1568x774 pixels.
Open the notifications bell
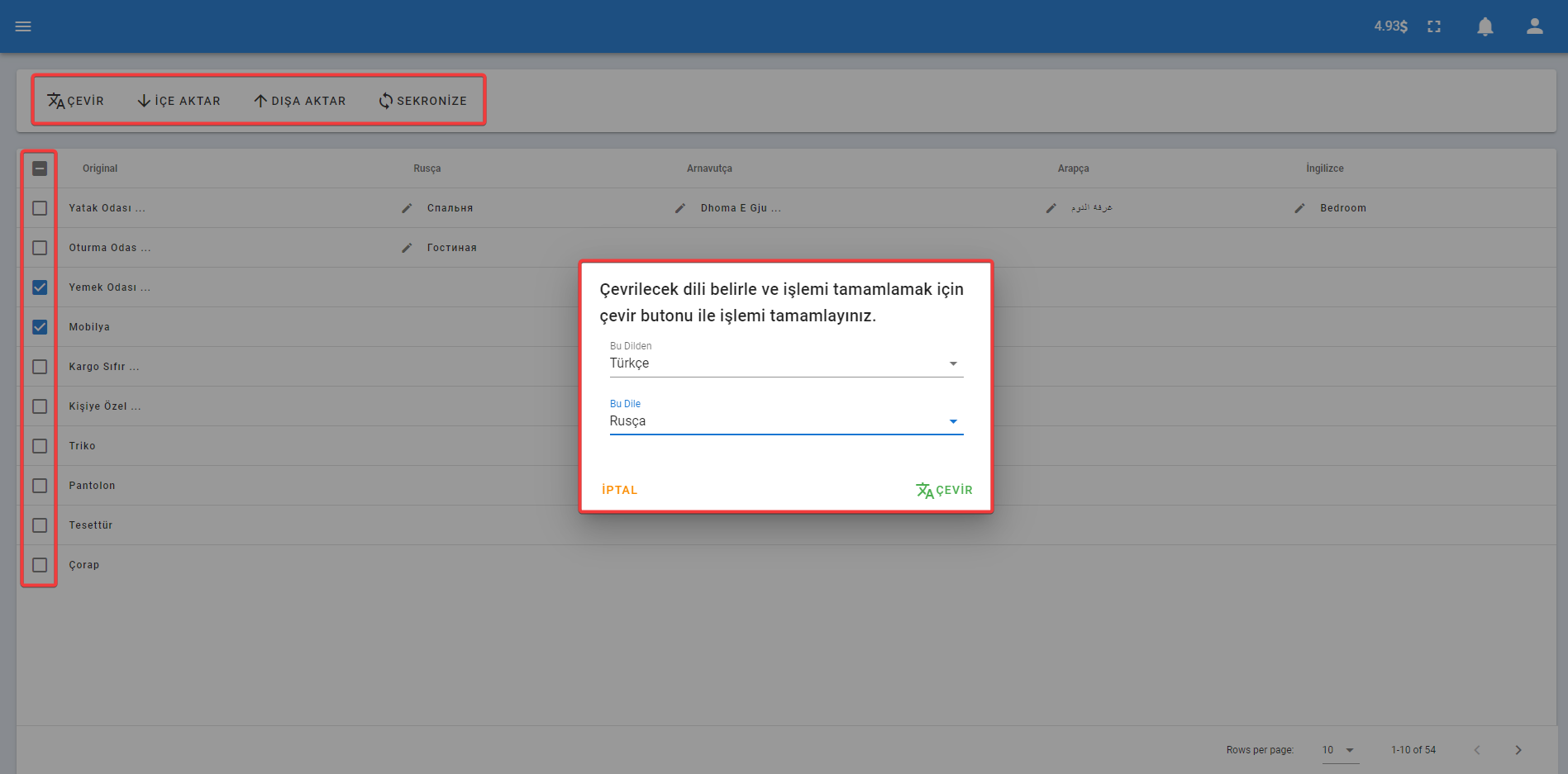click(x=1485, y=26)
